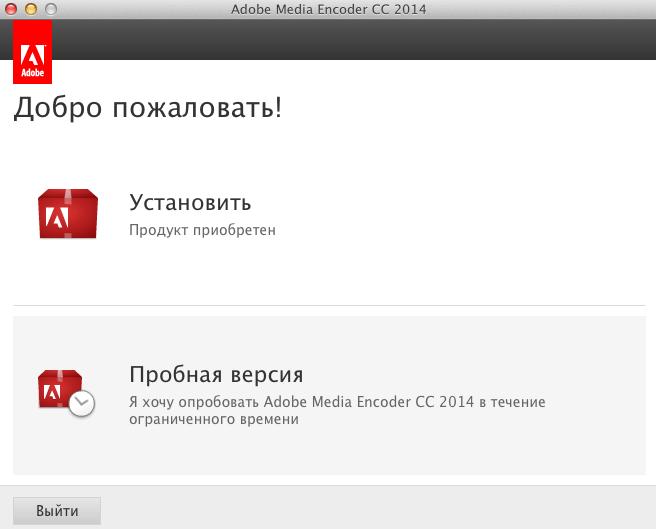Choose the Пробная версия option heading
This screenshot has width=656, height=529.
(x=216, y=374)
